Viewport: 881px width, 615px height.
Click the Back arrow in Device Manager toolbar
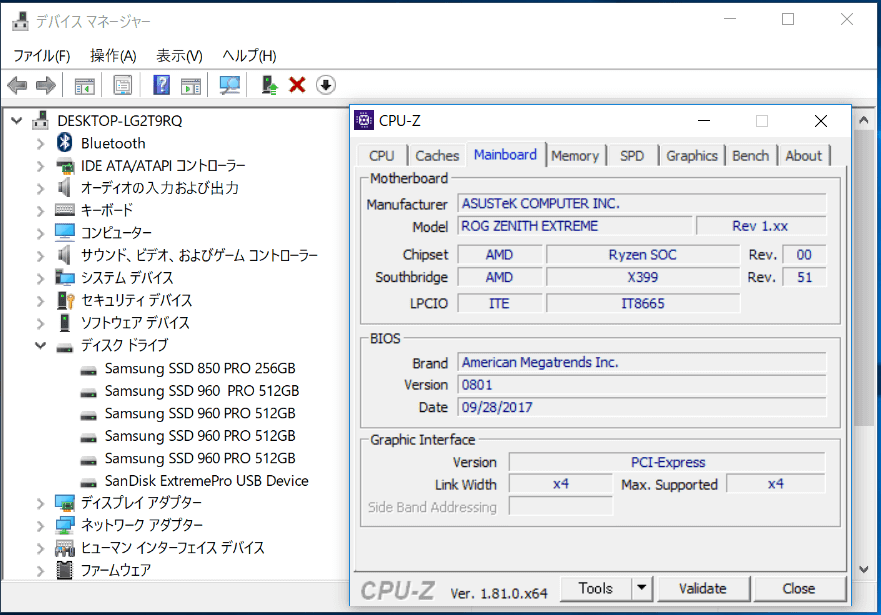pyautogui.click(x=17, y=85)
